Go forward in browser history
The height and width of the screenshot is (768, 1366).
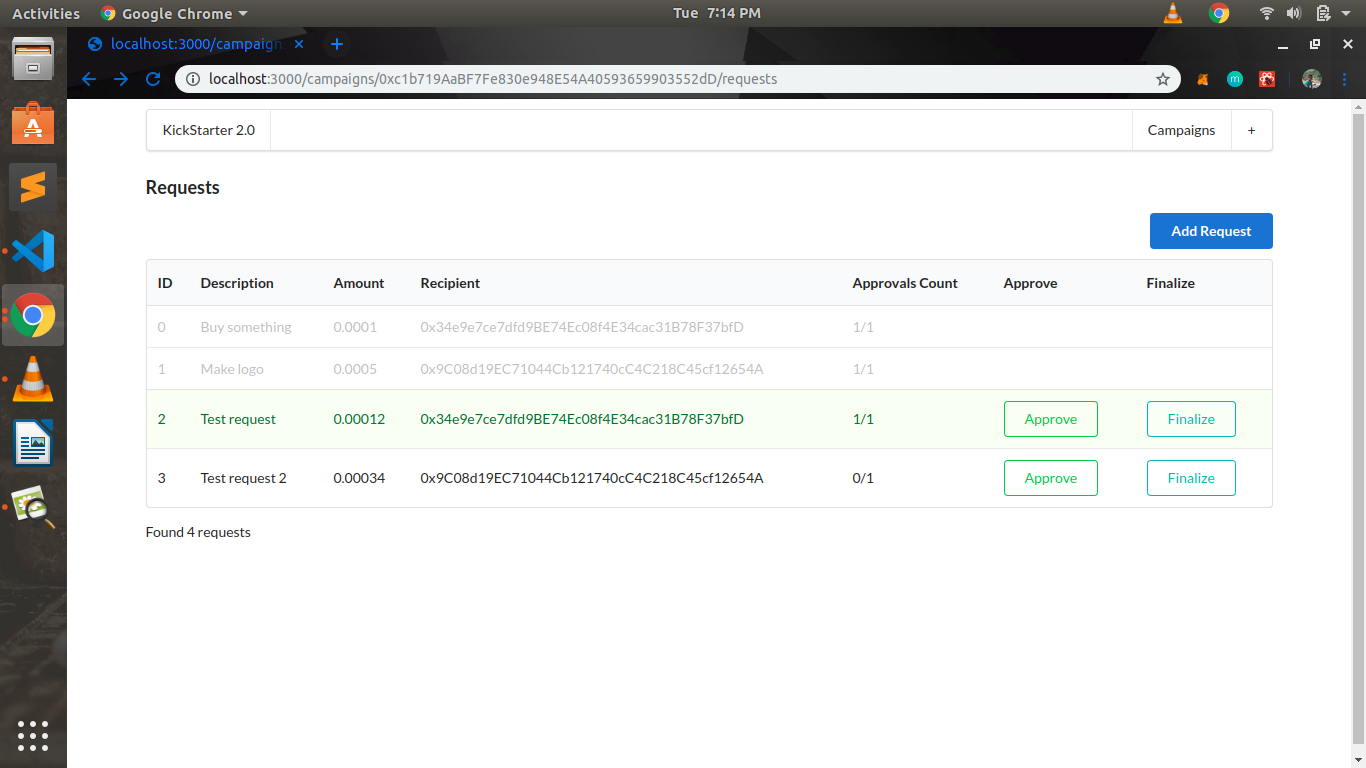click(x=121, y=79)
